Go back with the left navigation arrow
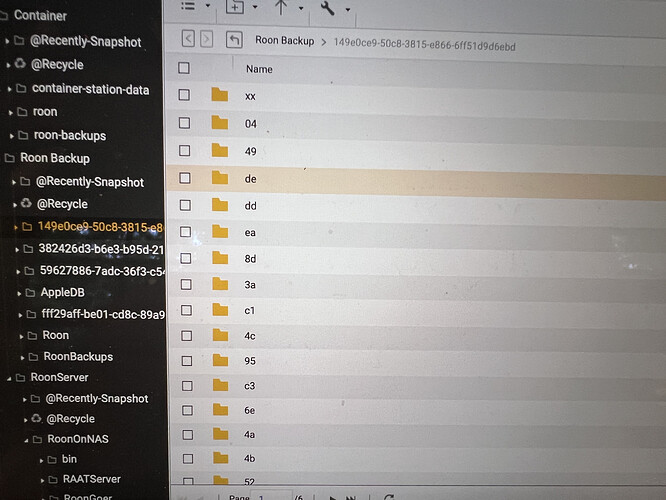The width and height of the screenshot is (666, 500). click(x=189, y=39)
